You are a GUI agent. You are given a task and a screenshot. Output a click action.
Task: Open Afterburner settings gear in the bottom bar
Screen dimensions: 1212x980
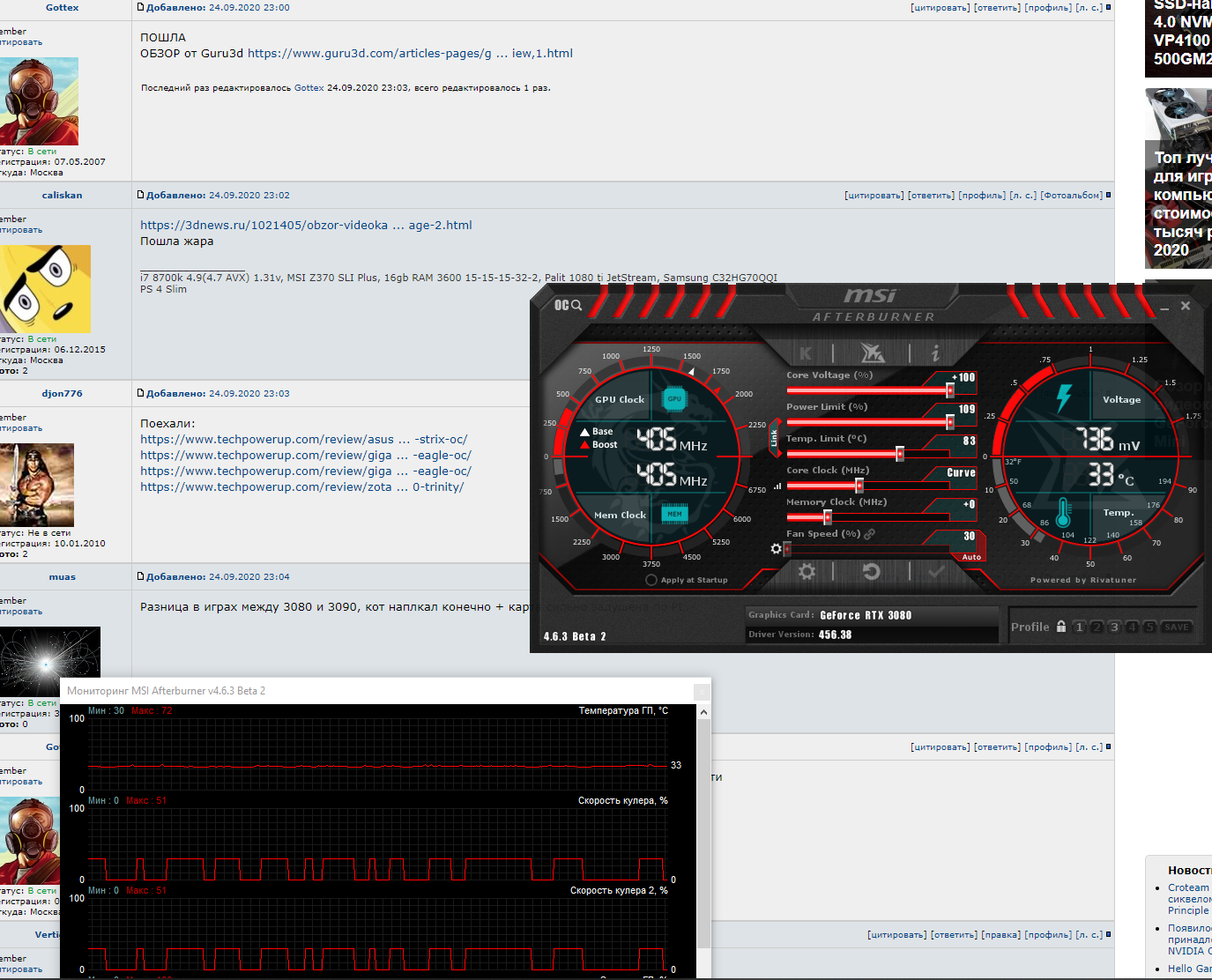click(x=807, y=572)
